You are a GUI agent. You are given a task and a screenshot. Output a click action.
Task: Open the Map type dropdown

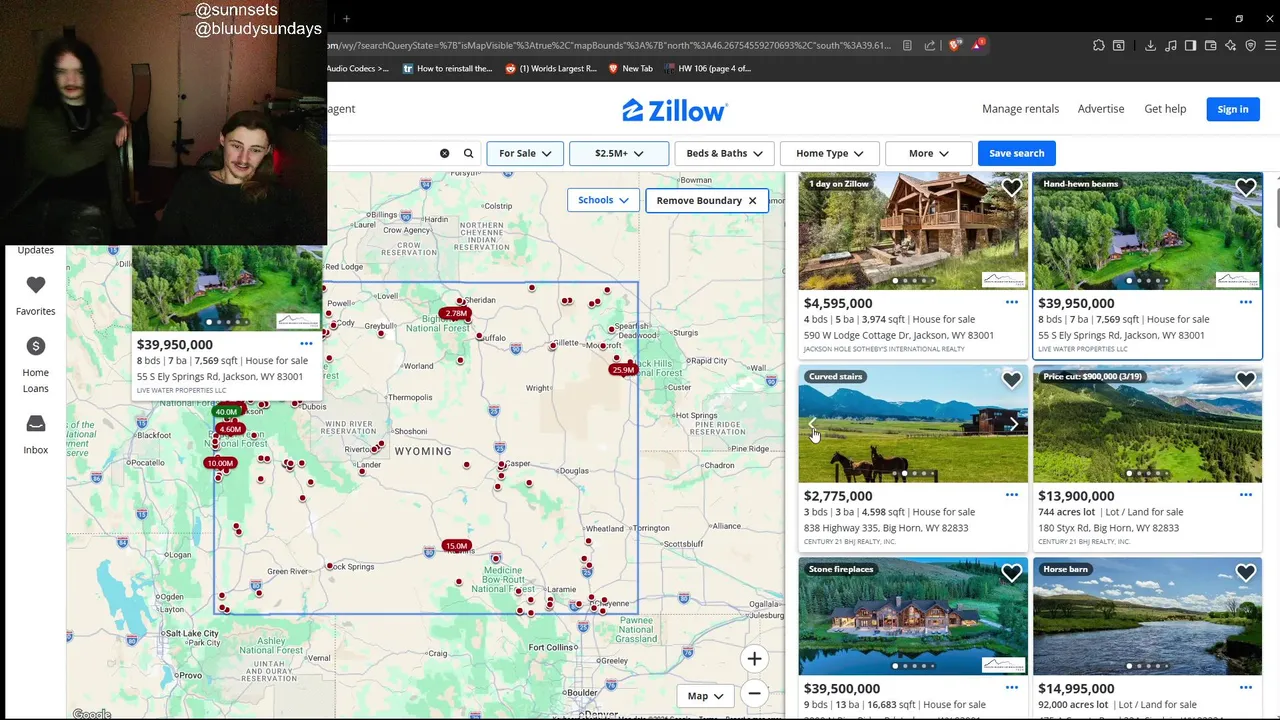(x=705, y=696)
